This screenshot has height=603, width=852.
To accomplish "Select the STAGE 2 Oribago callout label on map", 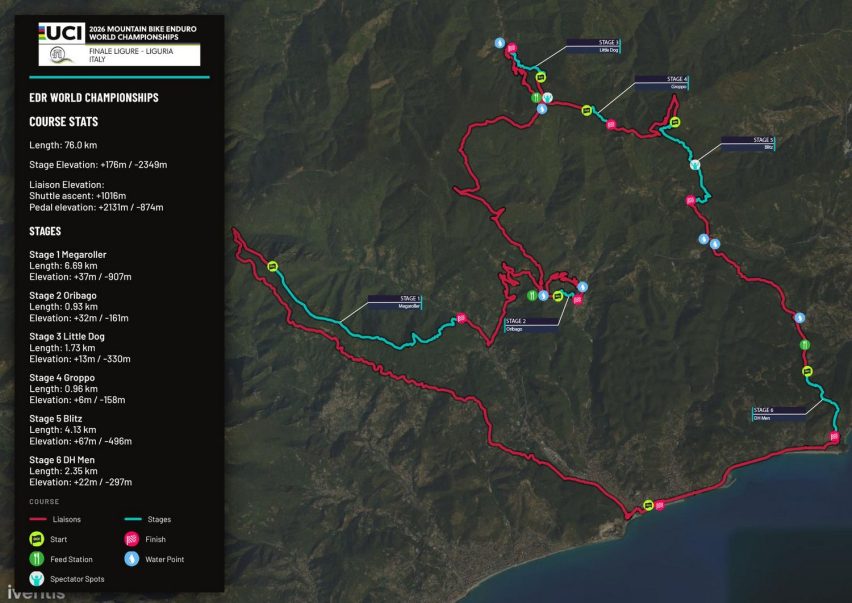I will coord(531,325).
